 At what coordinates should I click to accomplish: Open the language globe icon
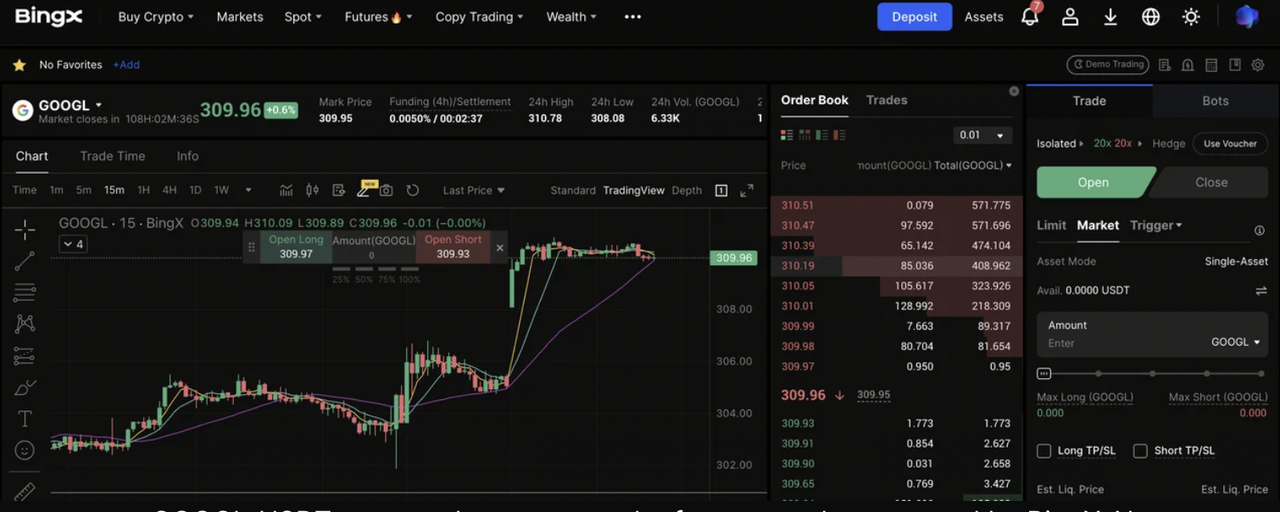click(x=1150, y=17)
